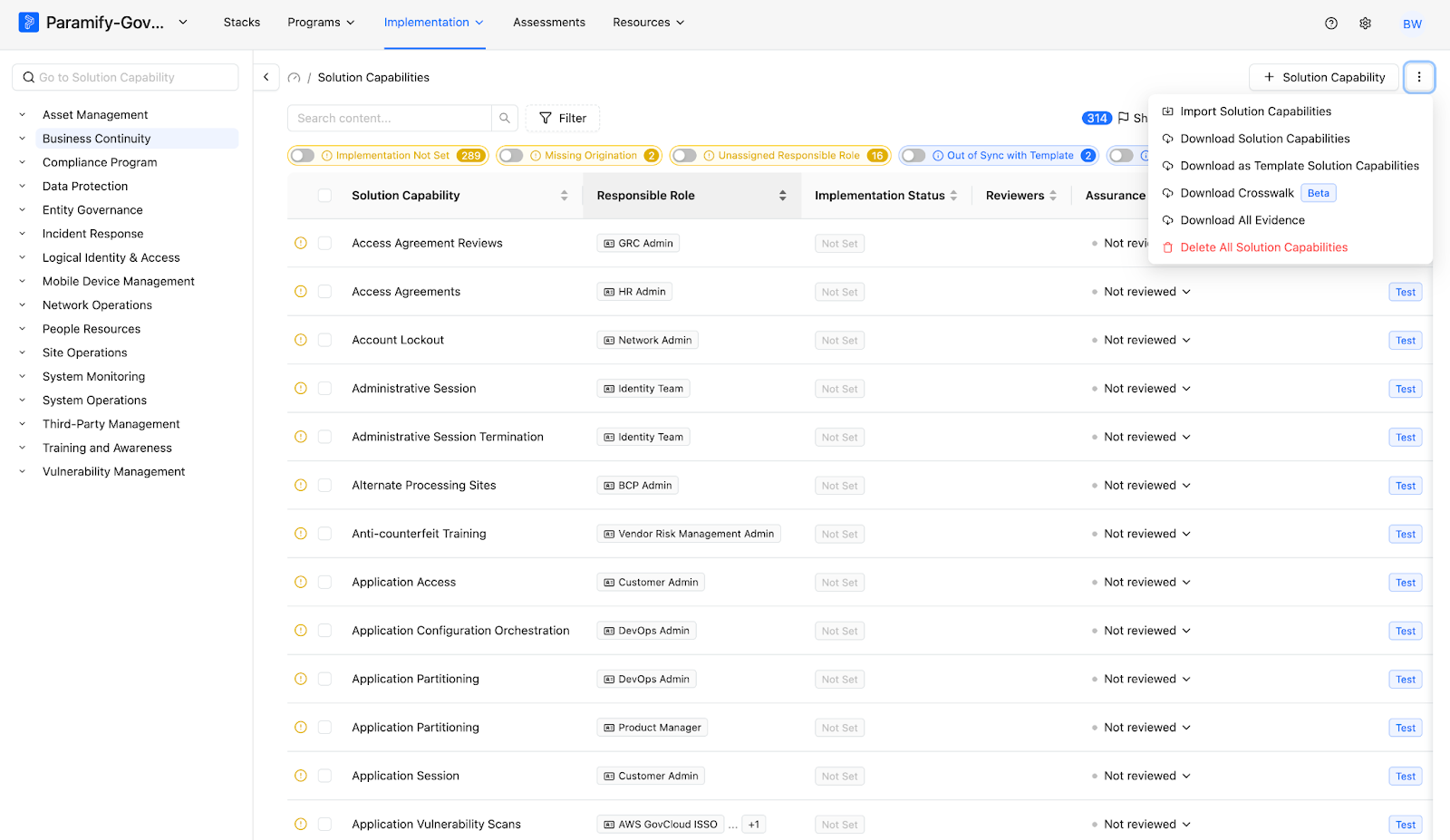This screenshot has height=840, width=1450.
Task: Open the three-dot more options button
Action: 1419,77
